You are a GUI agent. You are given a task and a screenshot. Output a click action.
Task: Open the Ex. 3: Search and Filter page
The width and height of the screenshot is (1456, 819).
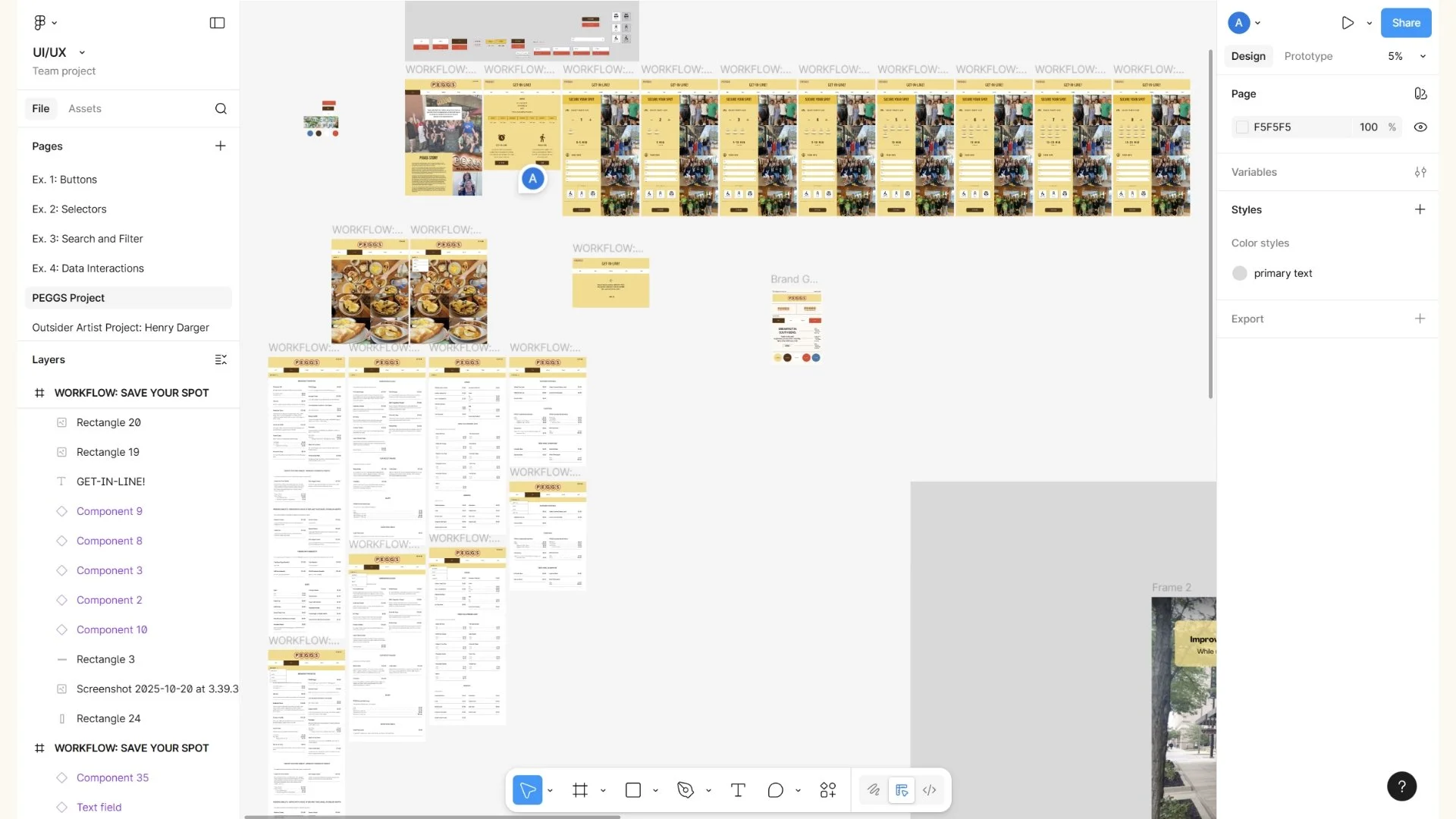click(x=87, y=239)
